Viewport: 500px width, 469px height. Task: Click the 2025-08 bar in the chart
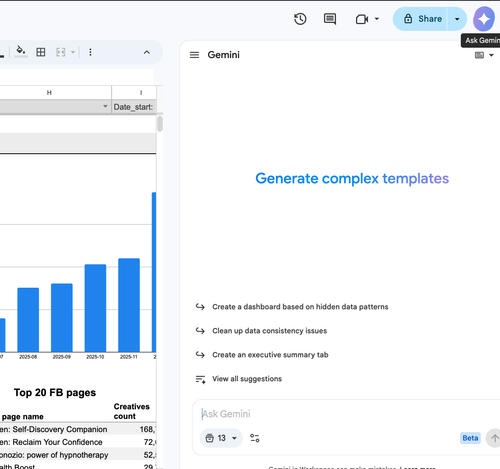(x=28, y=320)
